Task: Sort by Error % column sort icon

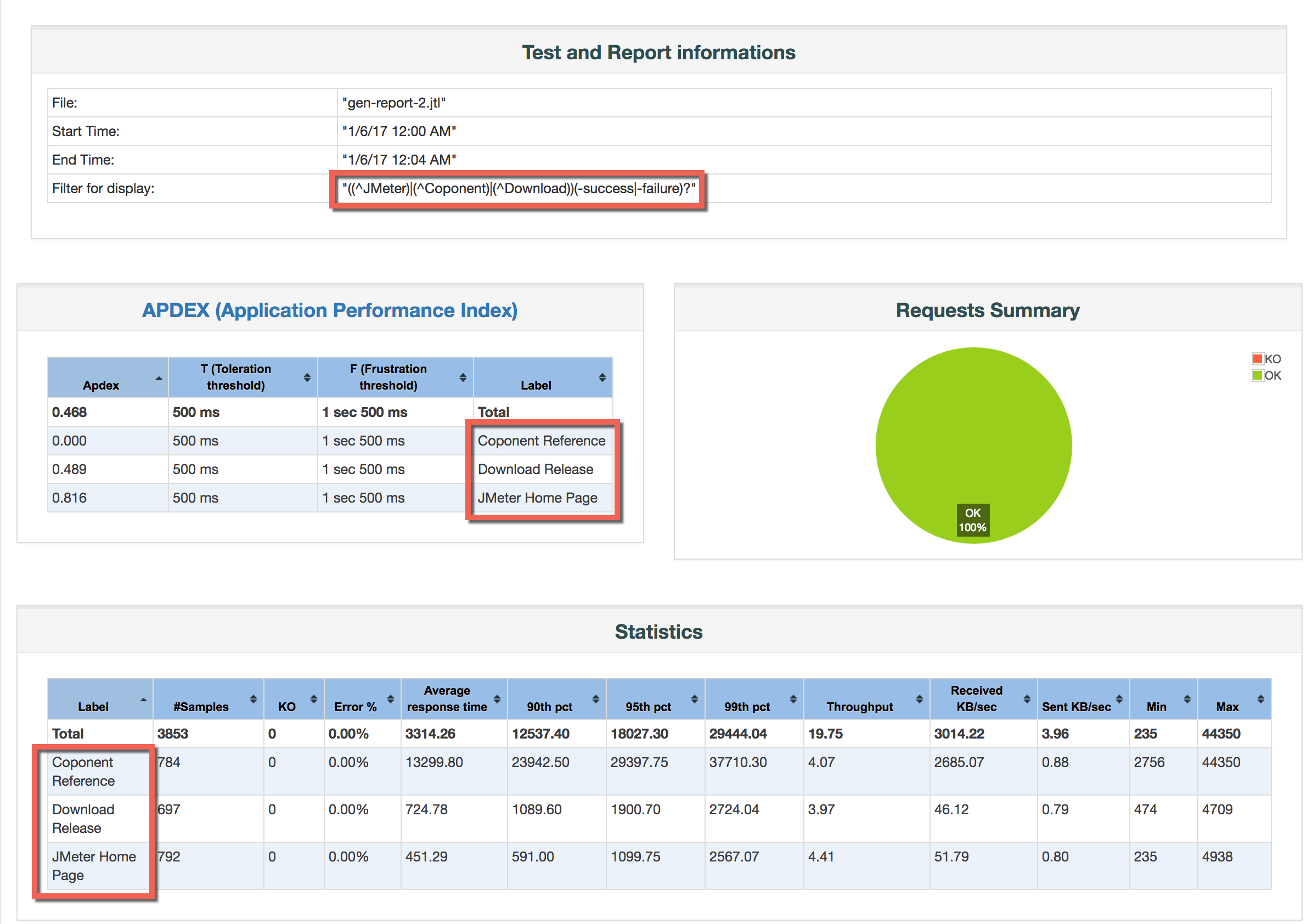Action: pyautogui.click(x=391, y=698)
